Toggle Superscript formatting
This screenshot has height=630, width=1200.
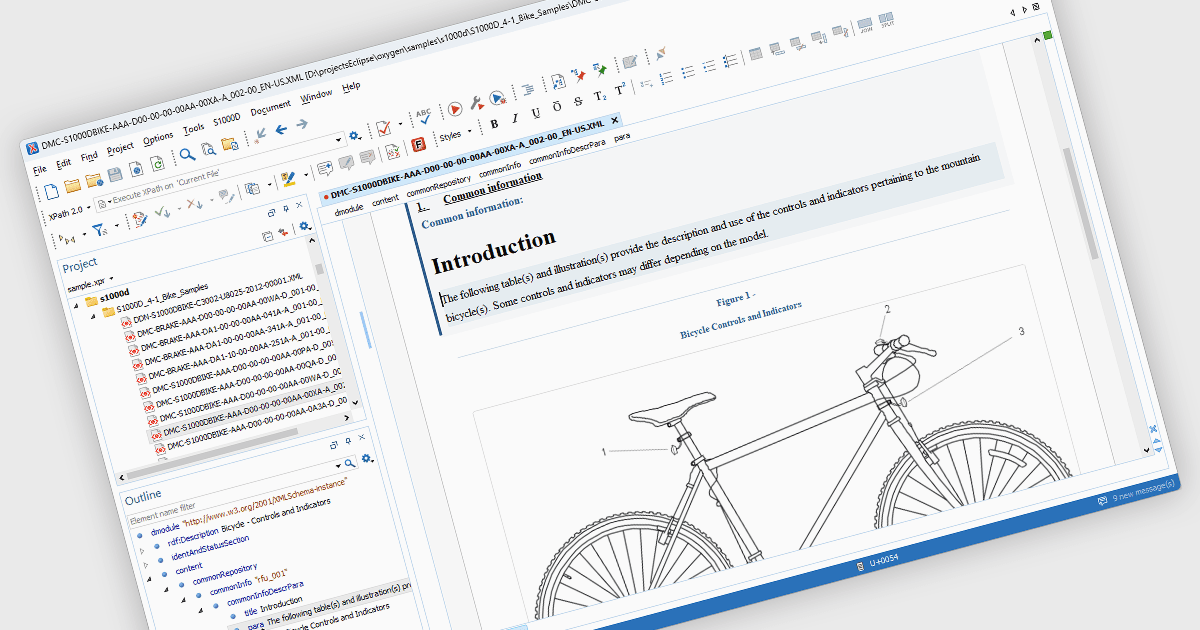coord(620,90)
